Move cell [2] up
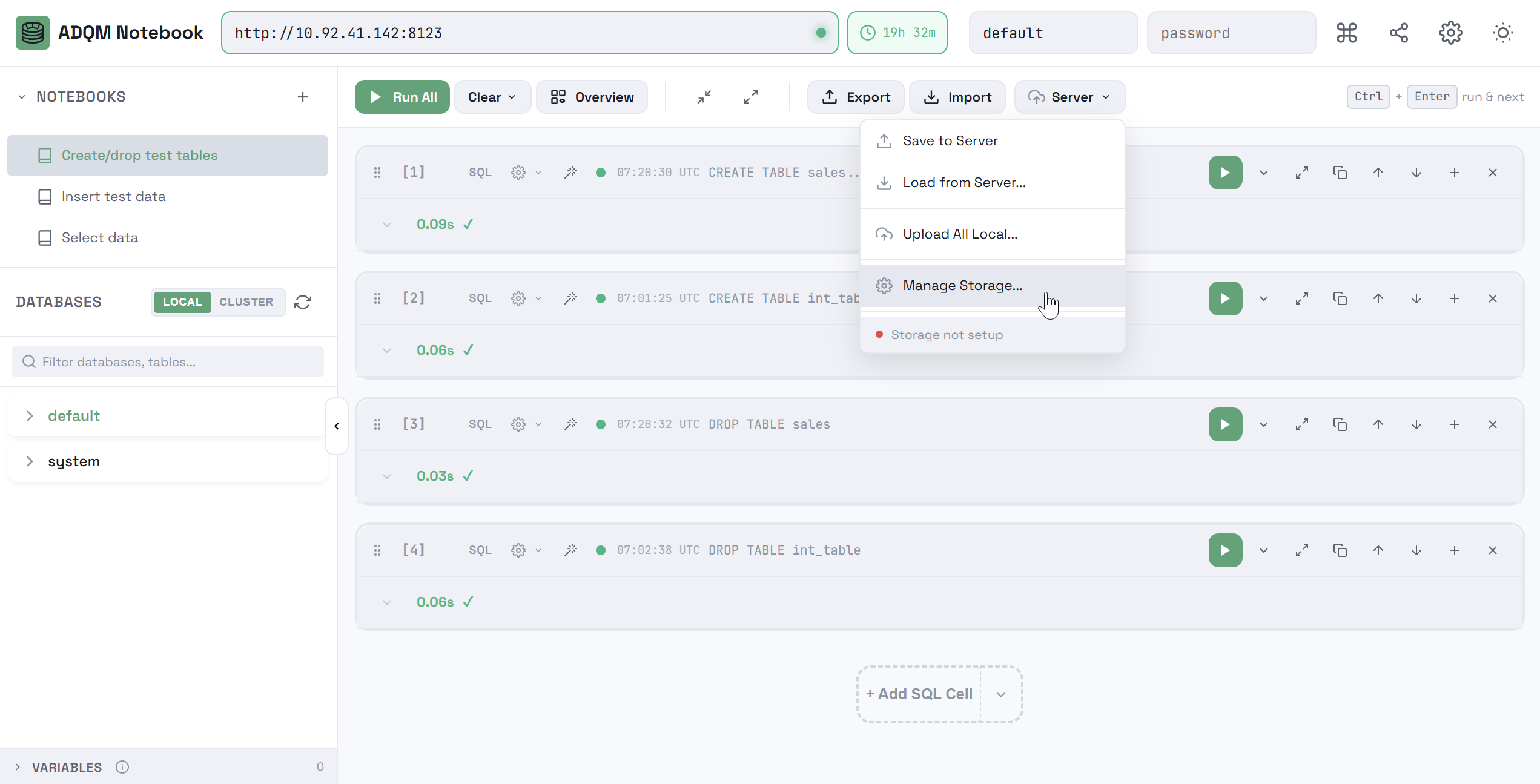Screen dimensions: 1540x784 (x=1378, y=298)
